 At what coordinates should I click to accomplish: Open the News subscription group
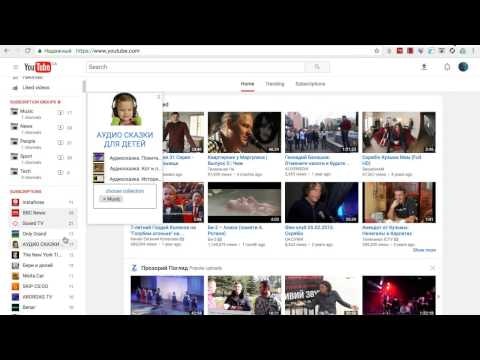(26, 126)
